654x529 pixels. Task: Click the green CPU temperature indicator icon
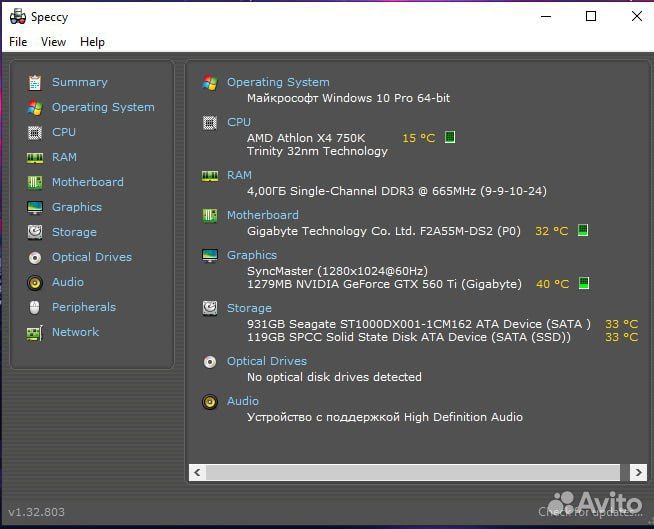(450, 137)
